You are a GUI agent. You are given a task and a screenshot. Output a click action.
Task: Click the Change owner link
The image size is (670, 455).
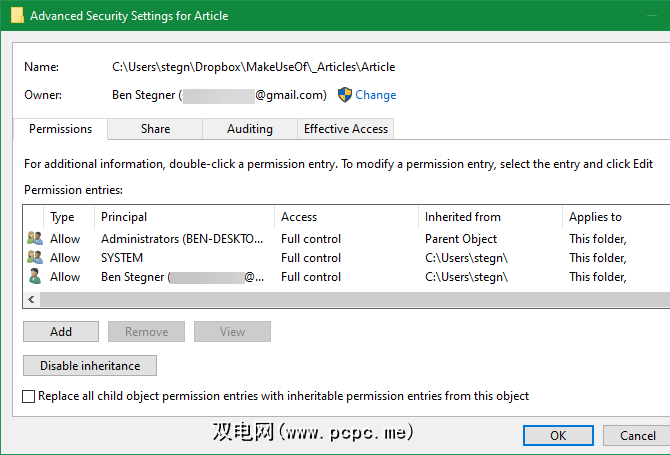(x=375, y=95)
